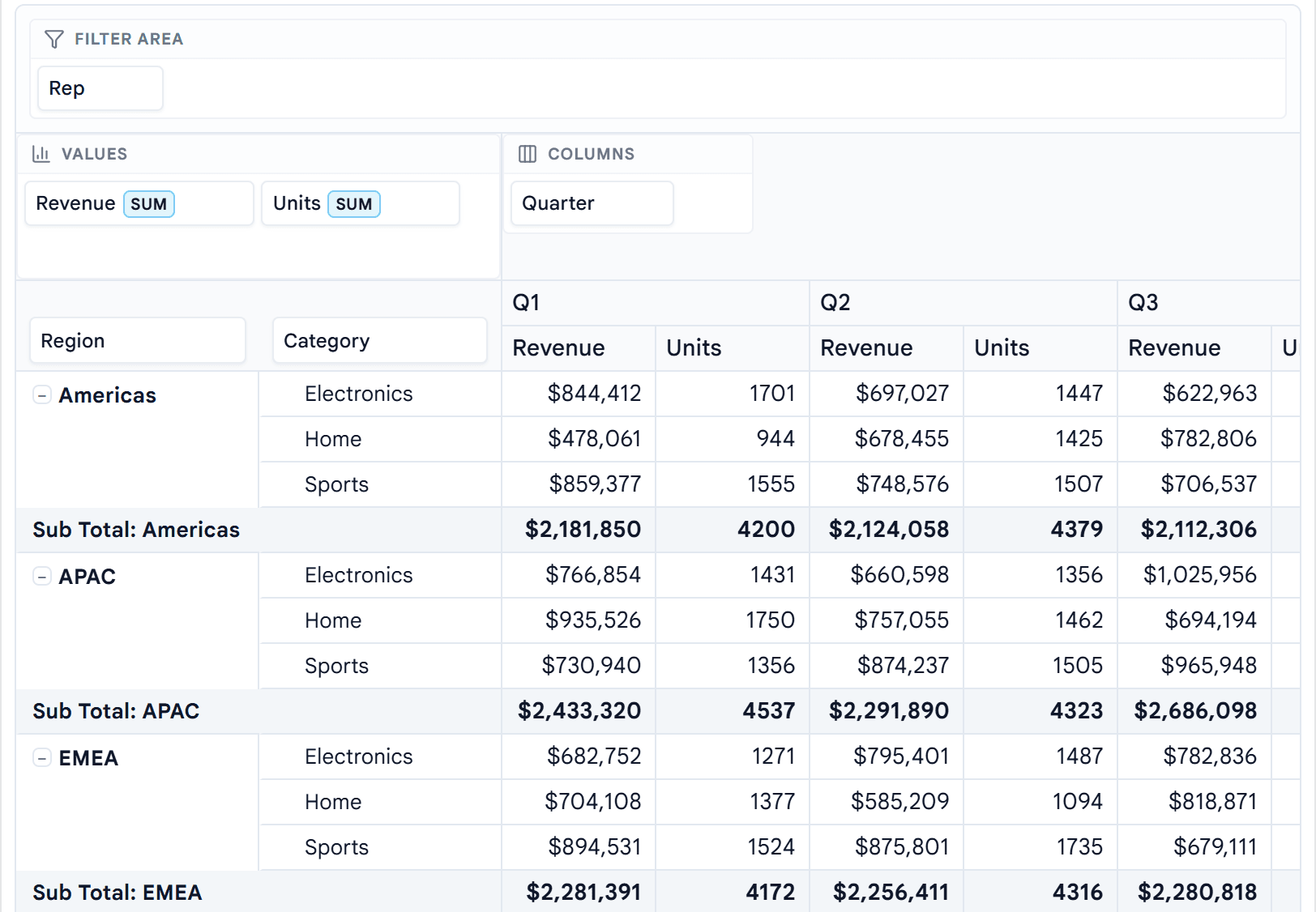Collapse the APAC region group
This screenshot has width=1316, height=912.
(x=42, y=577)
